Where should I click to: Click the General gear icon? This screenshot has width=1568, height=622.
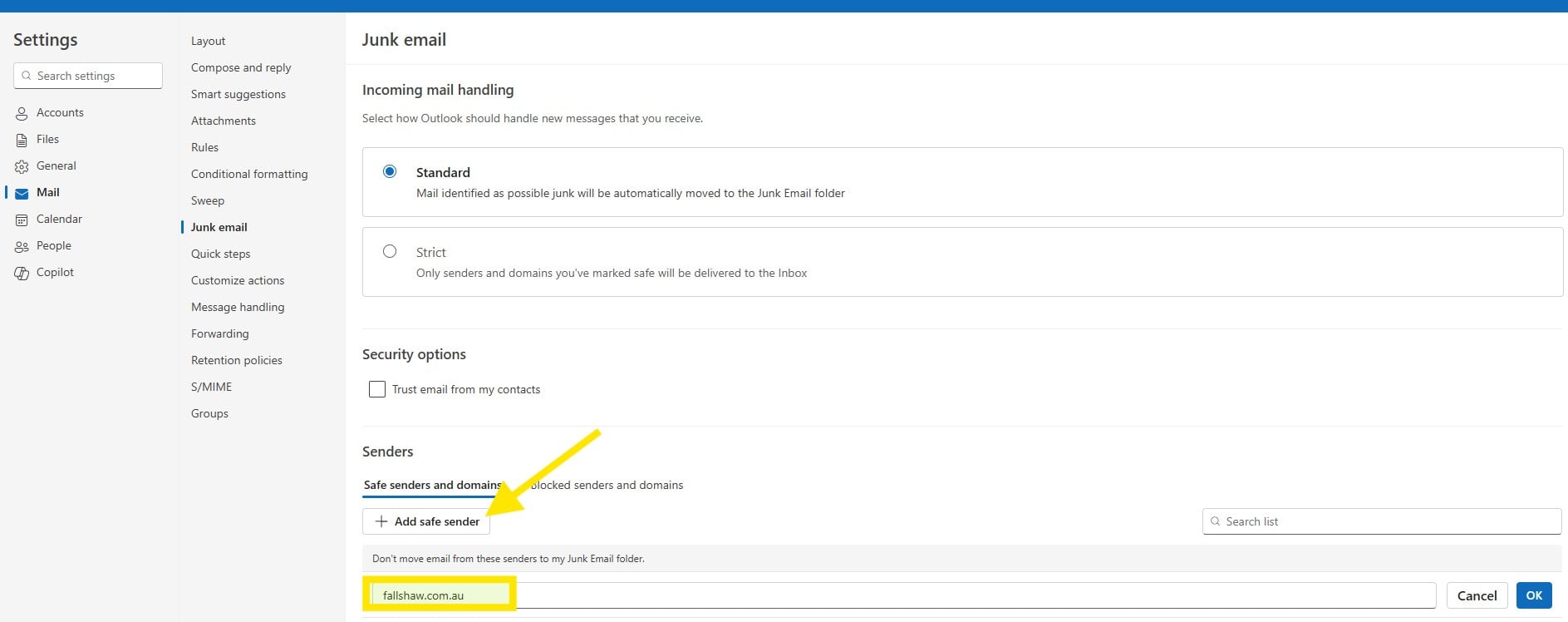coord(22,166)
